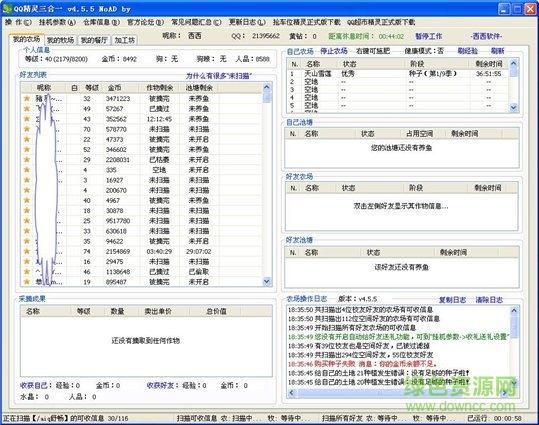Click the star icon of friend with gold 200670
Screen dimensions: 539x425
coord(27,190)
